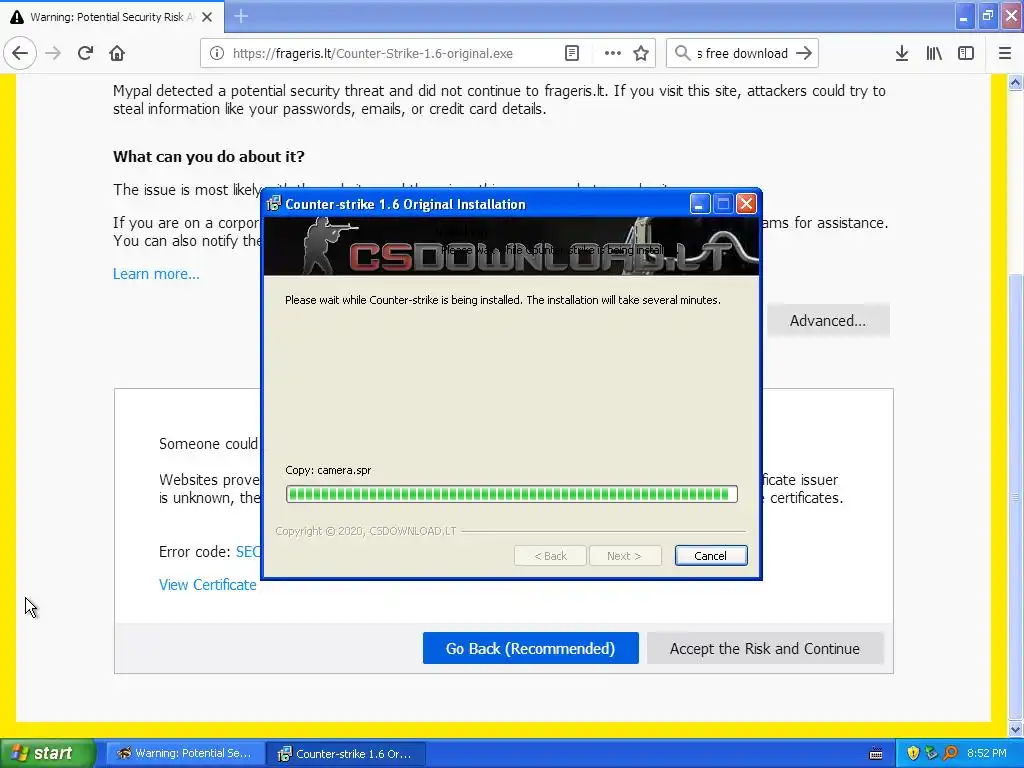
Task: Go back using browser back arrow
Action: coord(20,53)
